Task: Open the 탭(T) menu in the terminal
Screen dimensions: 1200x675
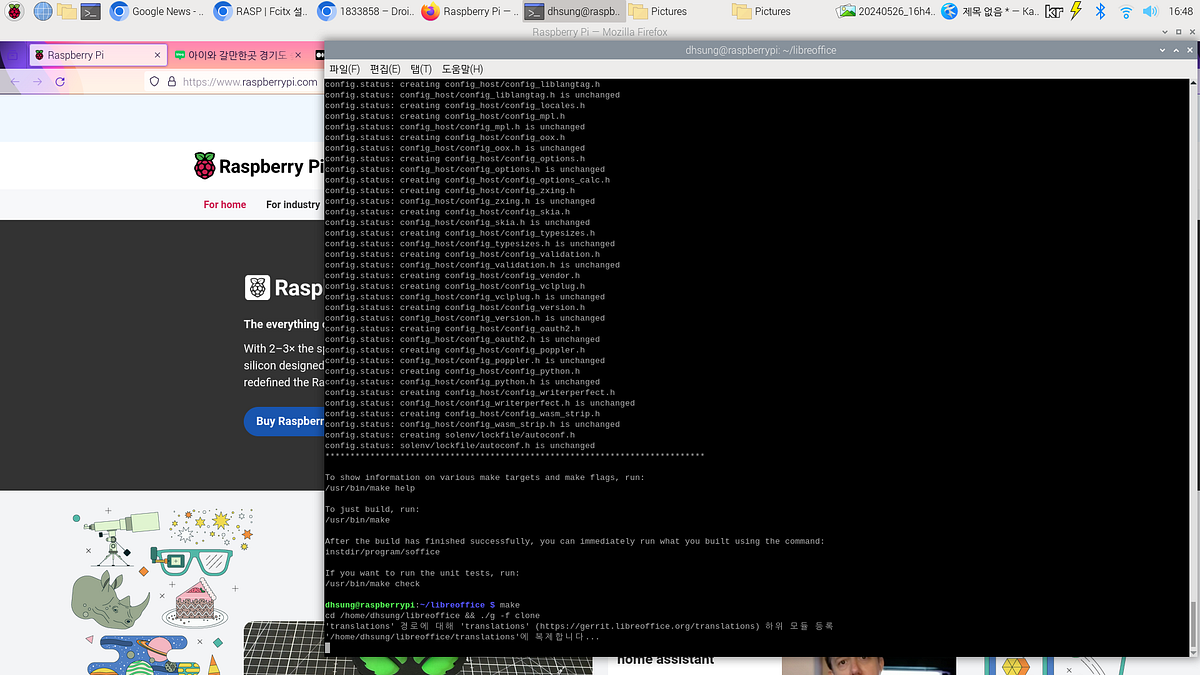Action: tap(421, 69)
